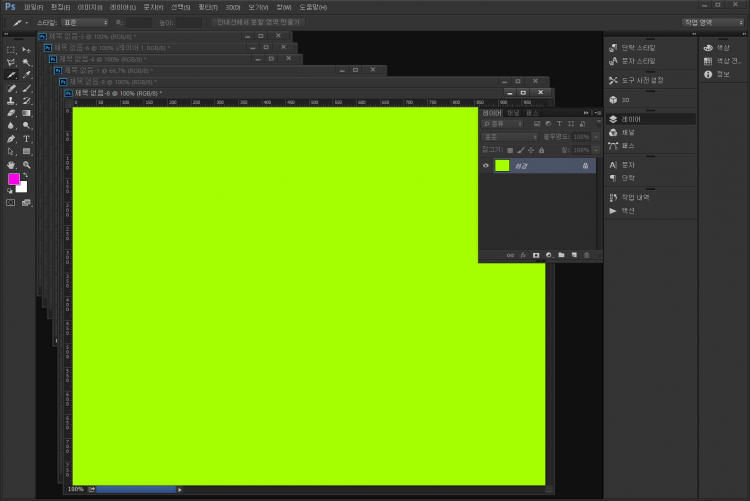750x501 pixels.
Task: Open the 작업 영역 workspace dropdown
Action: (713, 21)
